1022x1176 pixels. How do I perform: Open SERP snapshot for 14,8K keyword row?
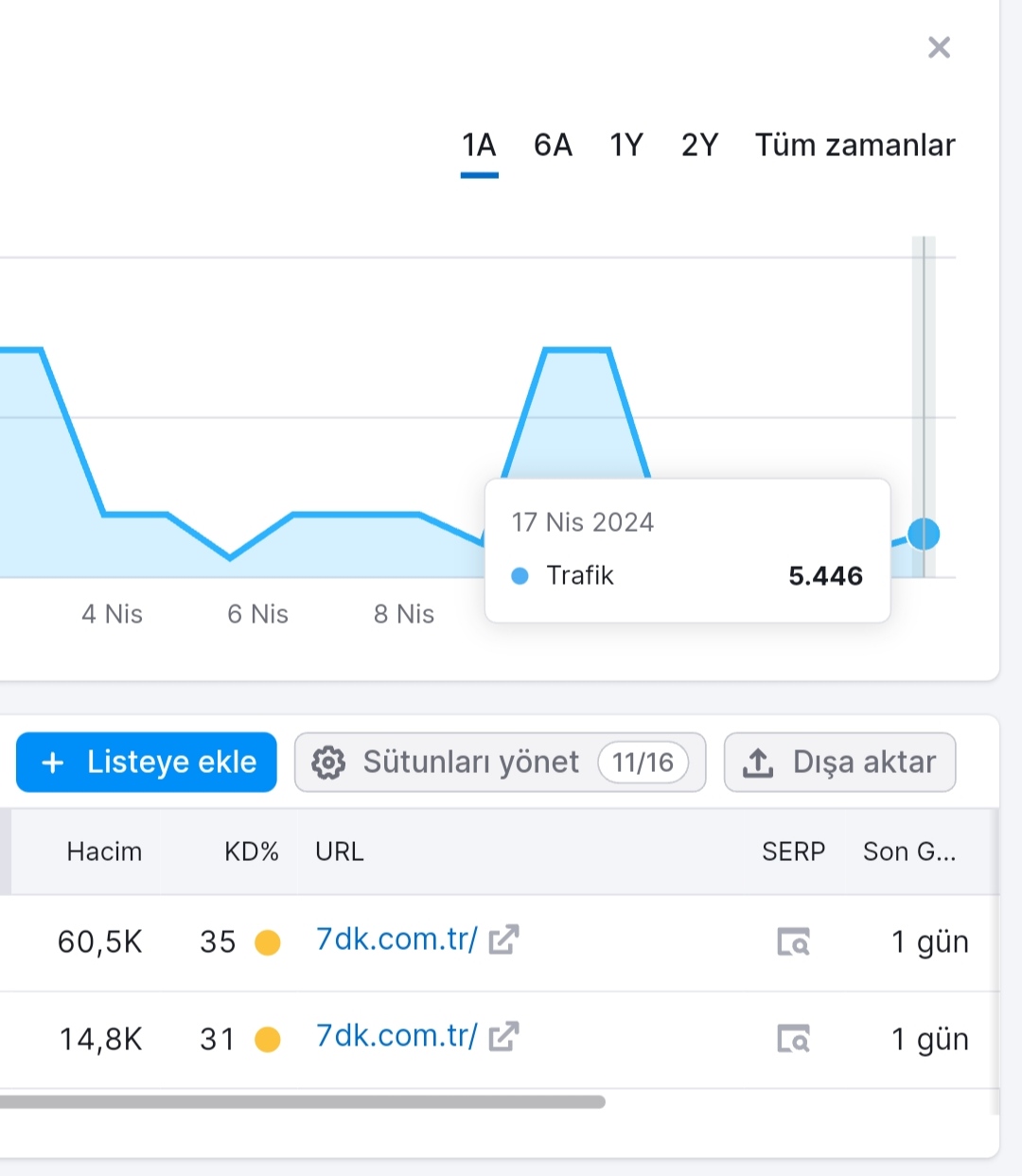pos(793,1039)
